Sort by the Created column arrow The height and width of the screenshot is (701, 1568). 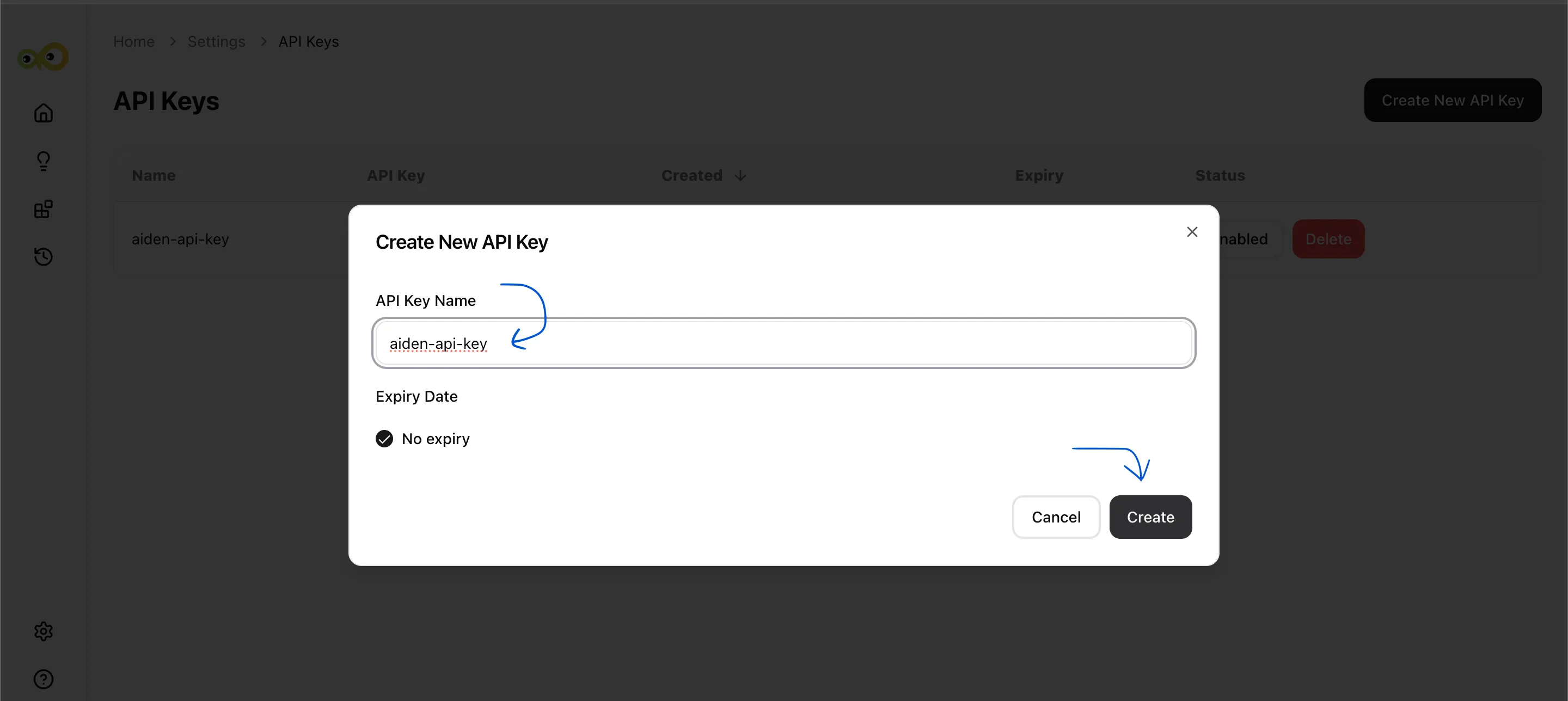coord(739,176)
